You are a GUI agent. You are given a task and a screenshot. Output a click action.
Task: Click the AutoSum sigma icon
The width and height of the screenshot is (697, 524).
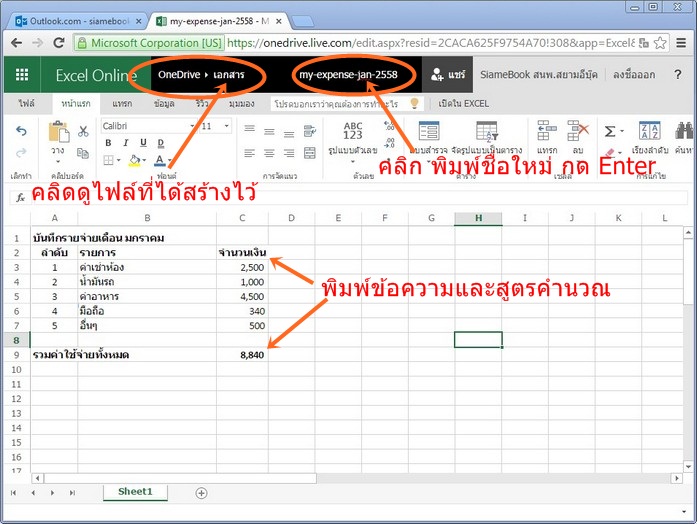pyautogui.click(x=610, y=131)
